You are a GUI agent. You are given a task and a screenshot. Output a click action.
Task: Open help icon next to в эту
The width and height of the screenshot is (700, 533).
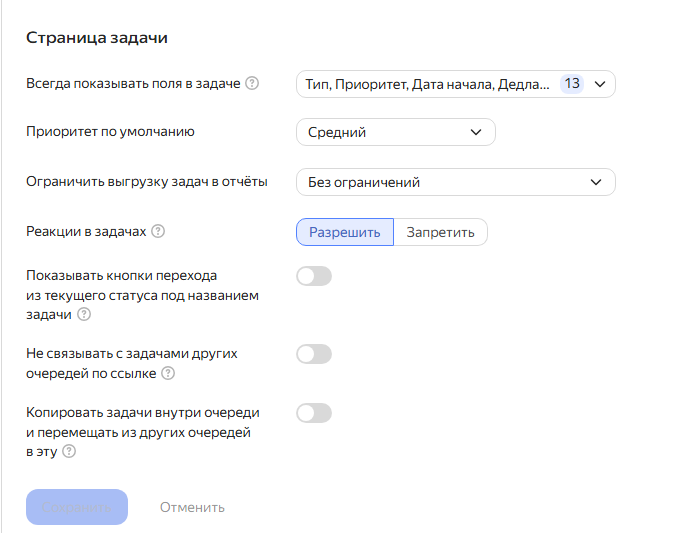click(x=69, y=451)
